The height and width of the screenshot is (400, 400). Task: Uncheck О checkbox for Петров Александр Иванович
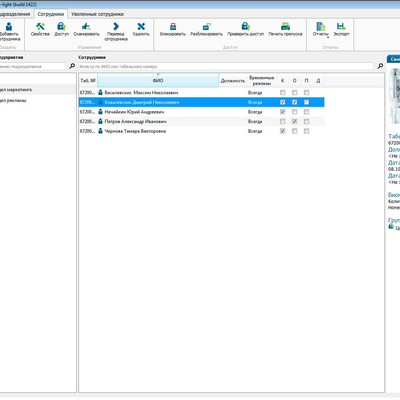pos(295,122)
